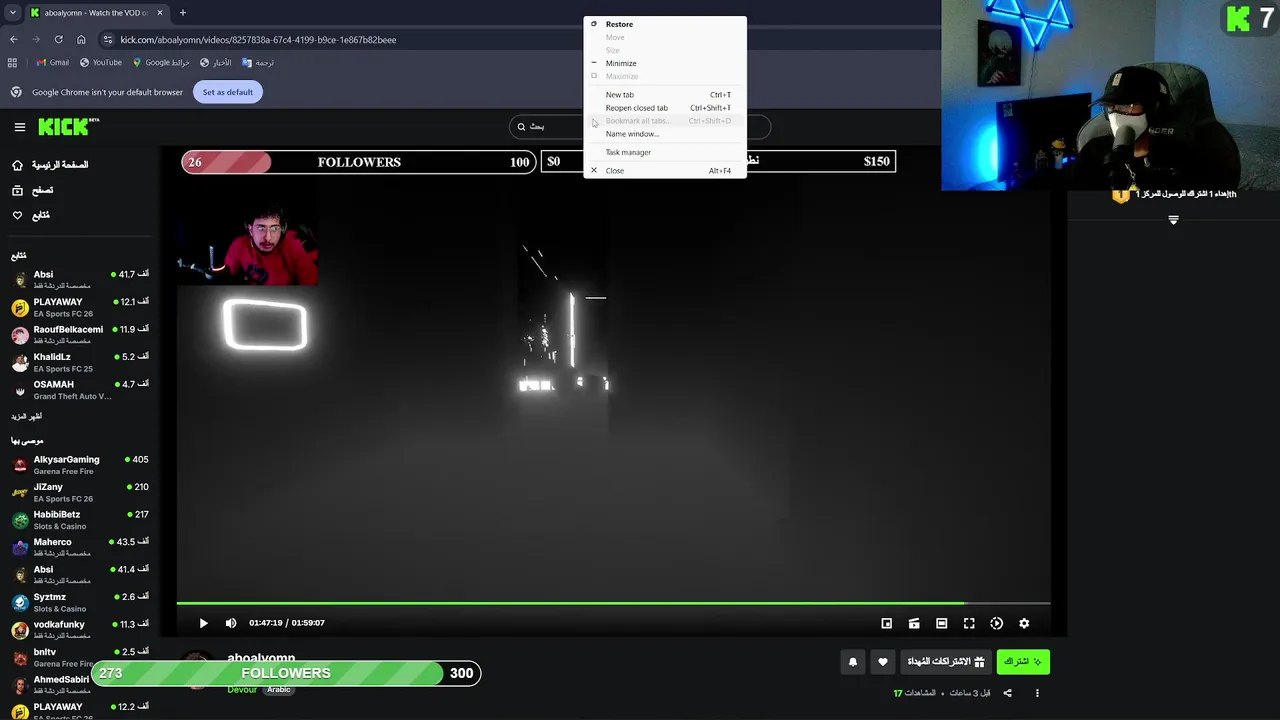The width and height of the screenshot is (1280, 720).
Task: Click Set as default button
Action: coord(228,92)
